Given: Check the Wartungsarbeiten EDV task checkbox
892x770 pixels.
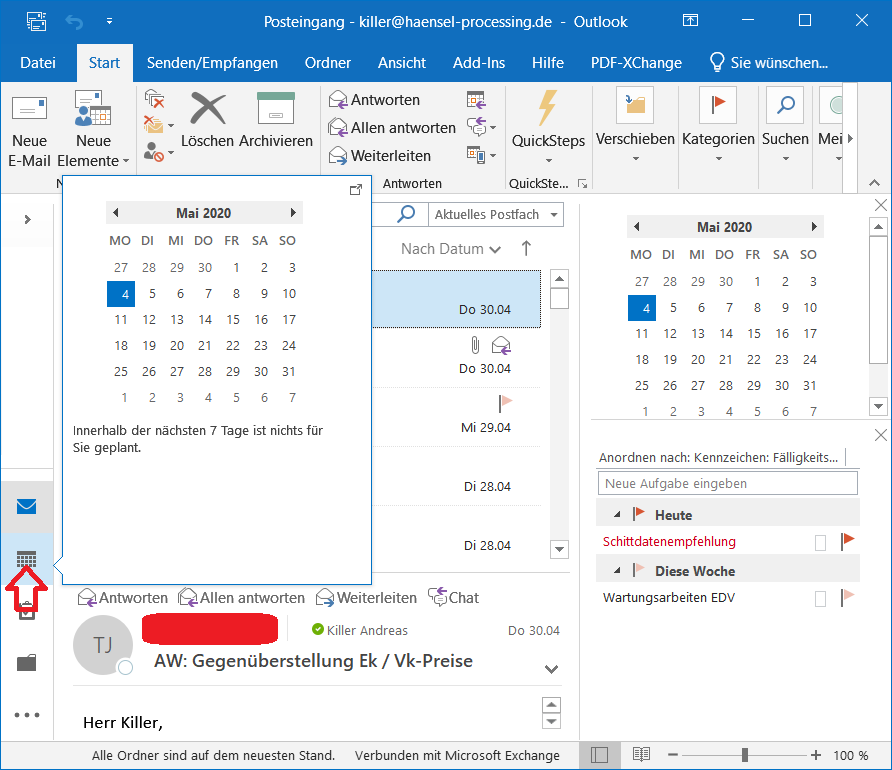Looking at the screenshot, I should pos(820,598).
